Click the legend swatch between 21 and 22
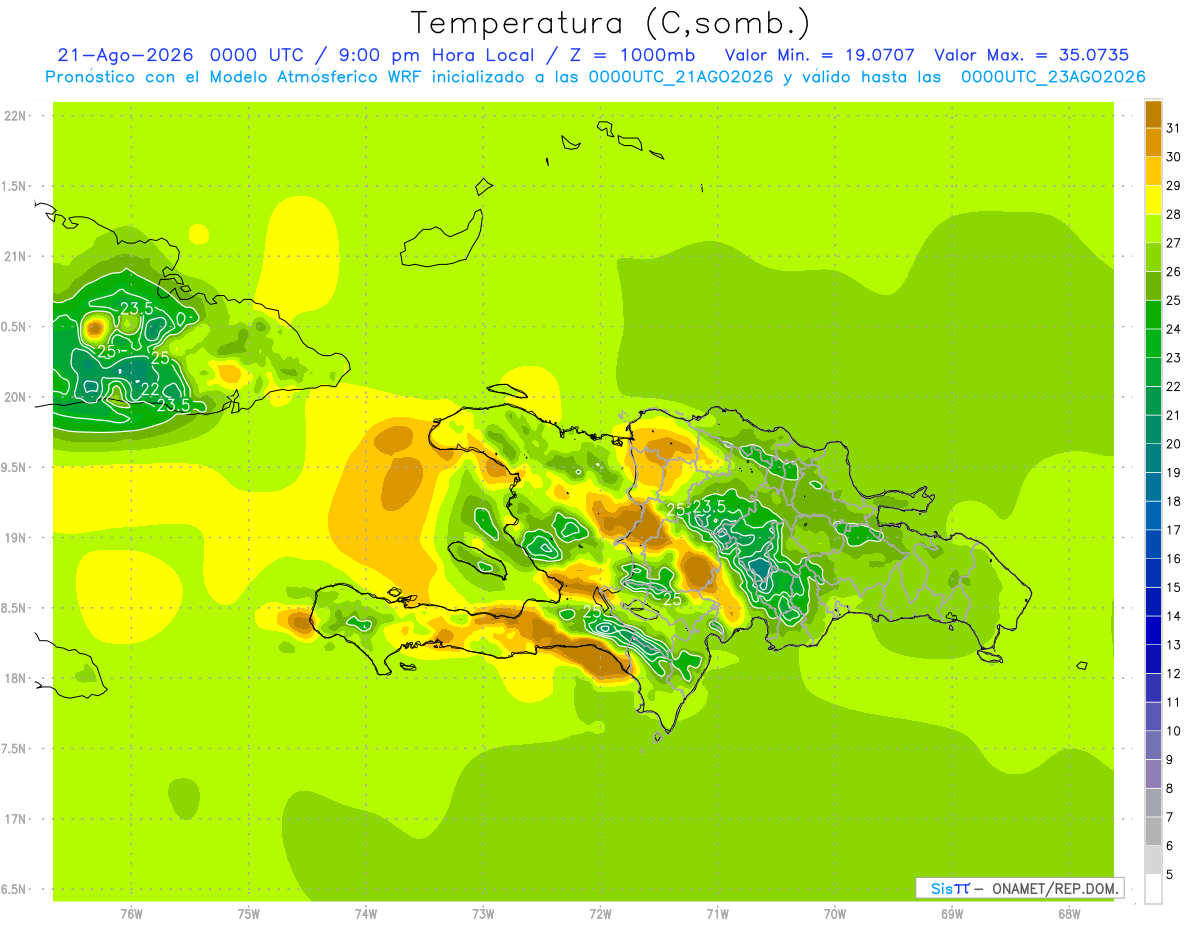This screenshot has width=1200, height=927. coord(1153,401)
